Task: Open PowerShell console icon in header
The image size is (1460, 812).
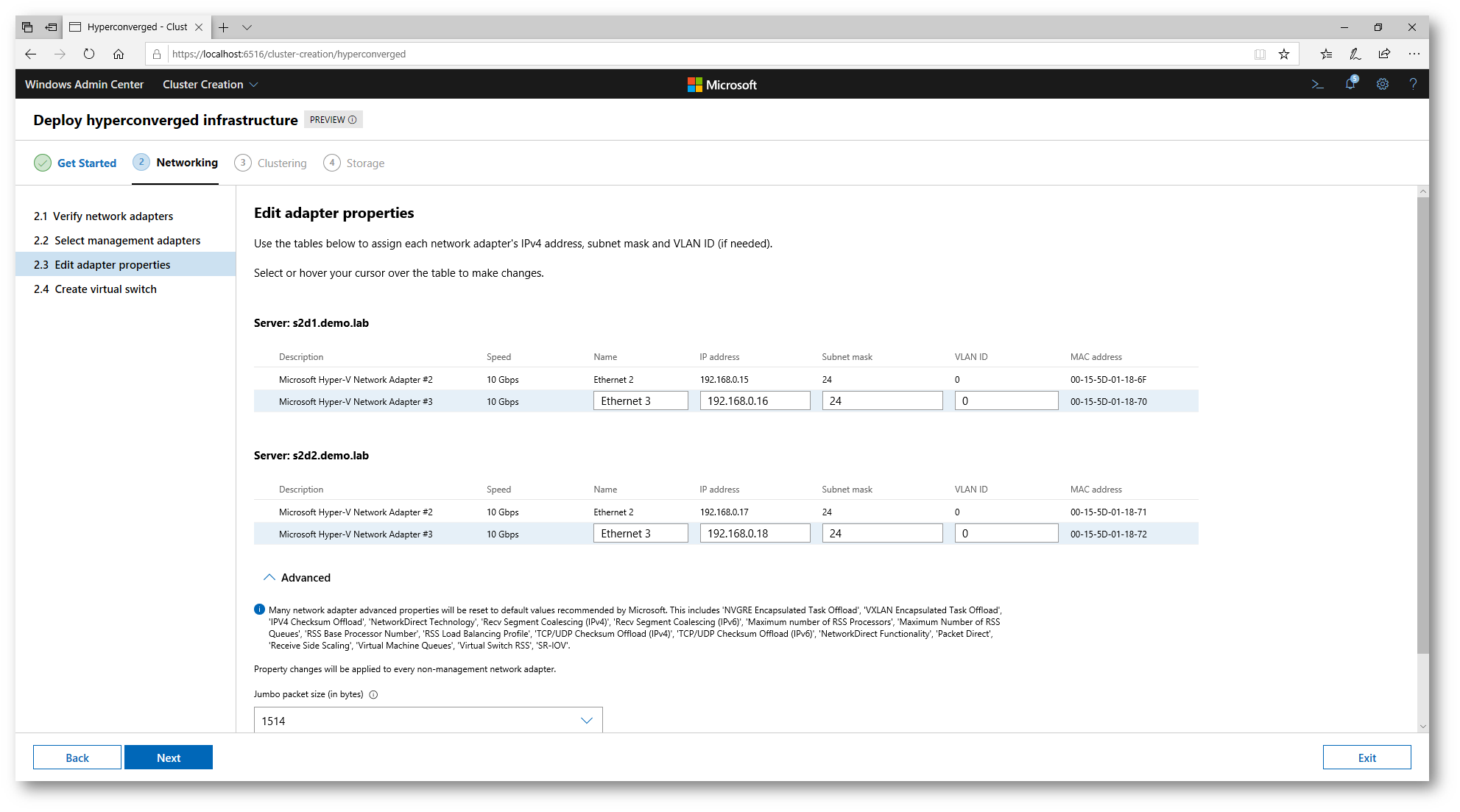Action: click(x=1318, y=85)
